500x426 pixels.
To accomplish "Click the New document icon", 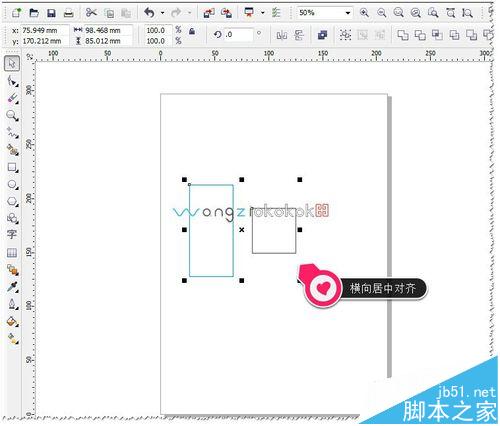I will (x=16, y=13).
